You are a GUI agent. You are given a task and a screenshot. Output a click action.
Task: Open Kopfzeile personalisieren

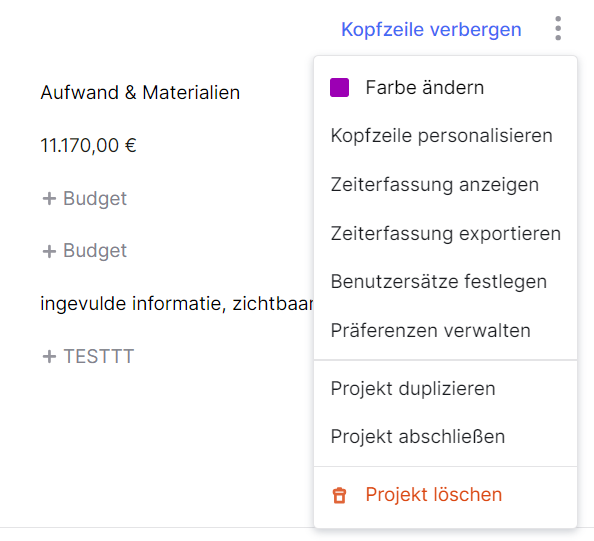pyautogui.click(x=445, y=136)
